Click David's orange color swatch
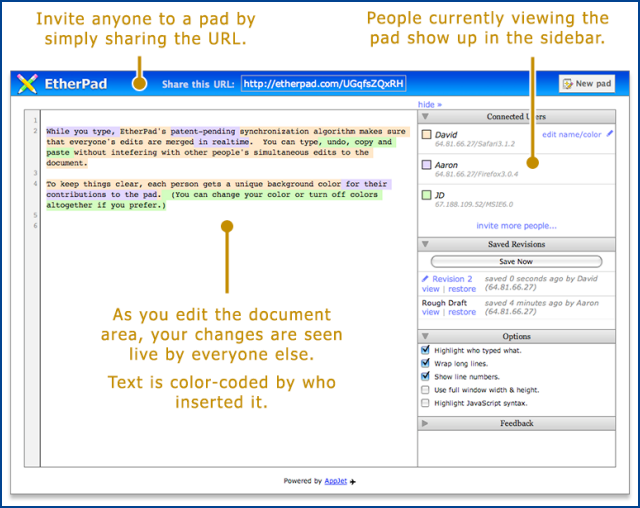This screenshot has width=640, height=508. click(427, 134)
